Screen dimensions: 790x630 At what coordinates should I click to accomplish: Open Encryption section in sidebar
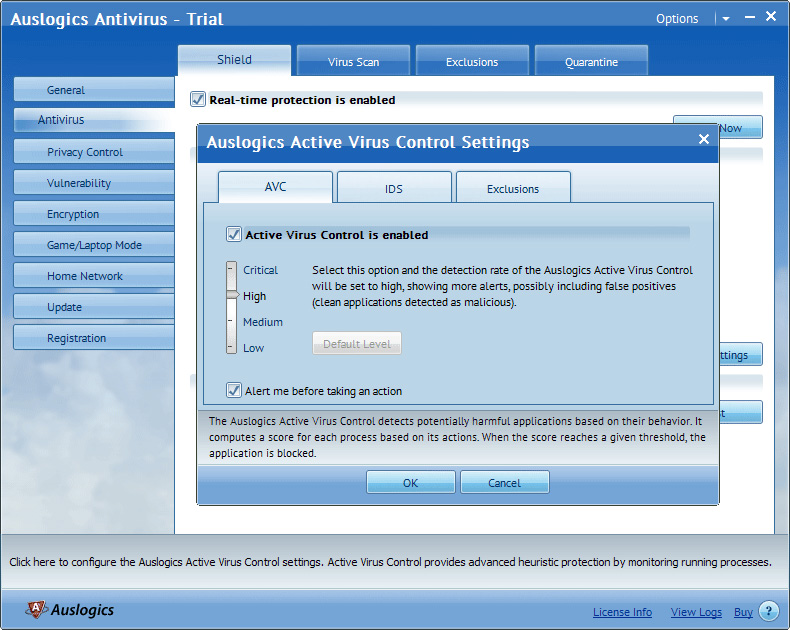coord(94,214)
